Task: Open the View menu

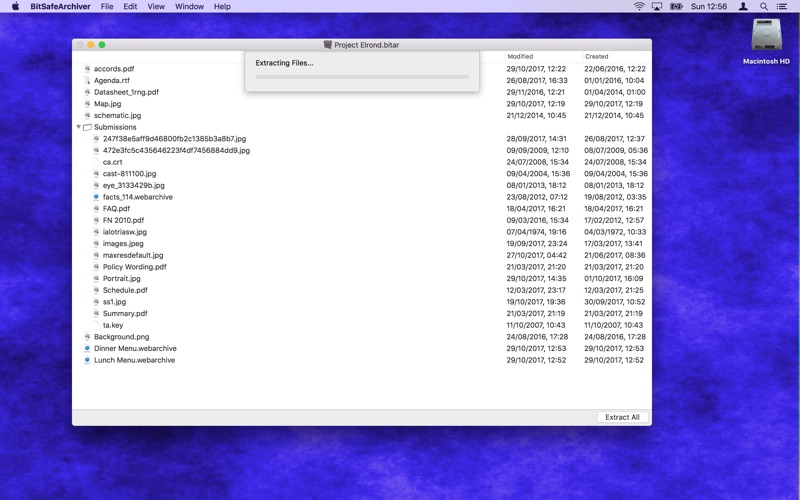Action: 156,6
